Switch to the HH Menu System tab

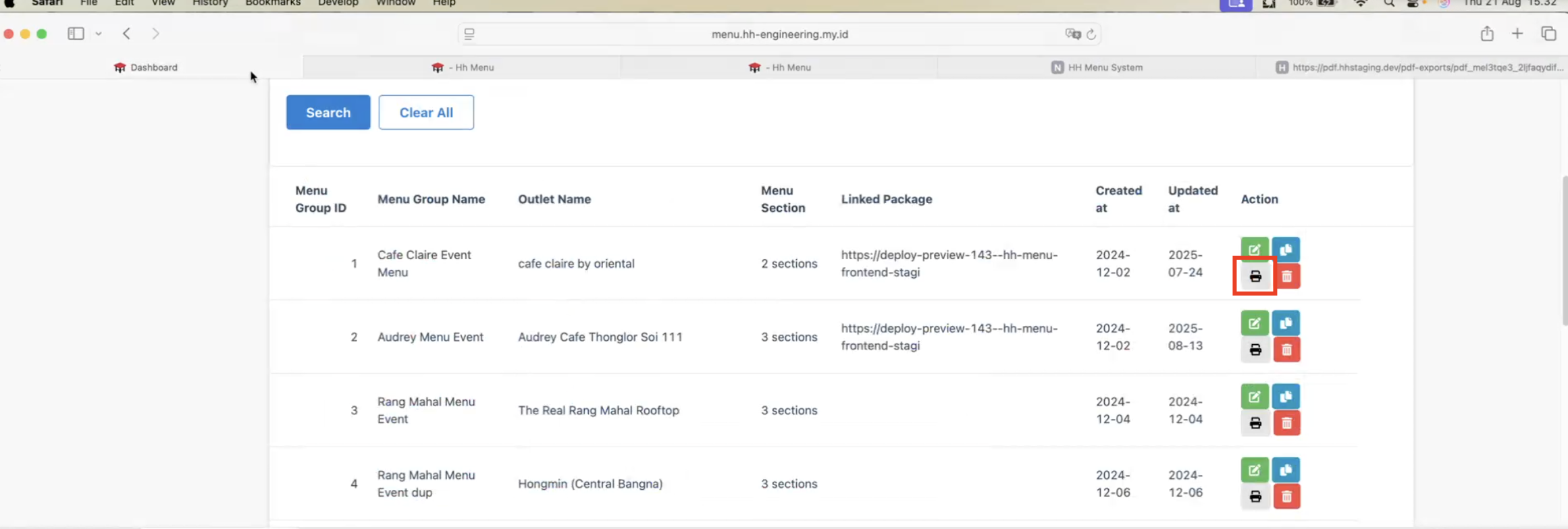coord(1097,67)
